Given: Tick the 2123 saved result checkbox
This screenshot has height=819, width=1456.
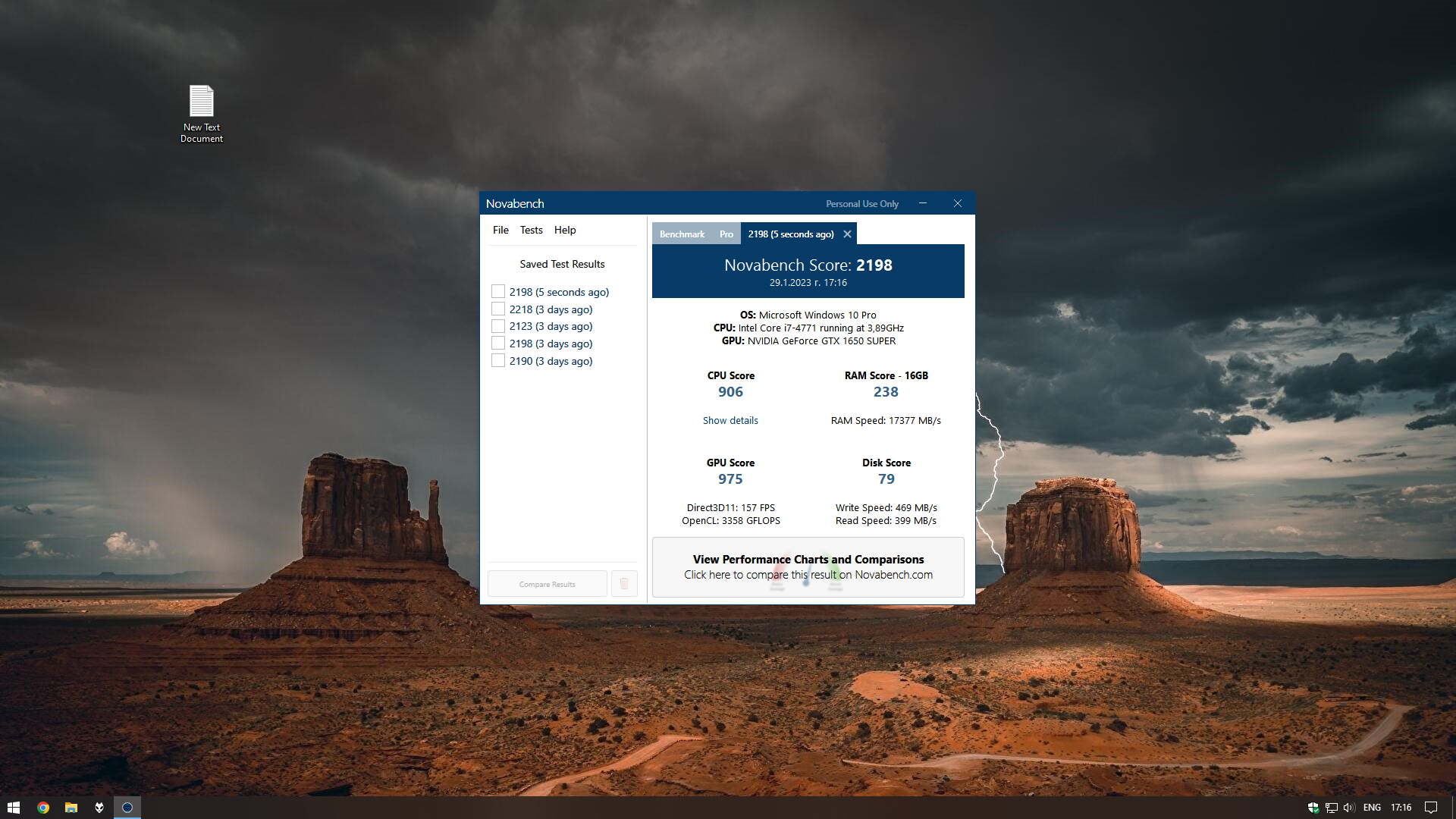Looking at the screenshot, I should point(498,326).
